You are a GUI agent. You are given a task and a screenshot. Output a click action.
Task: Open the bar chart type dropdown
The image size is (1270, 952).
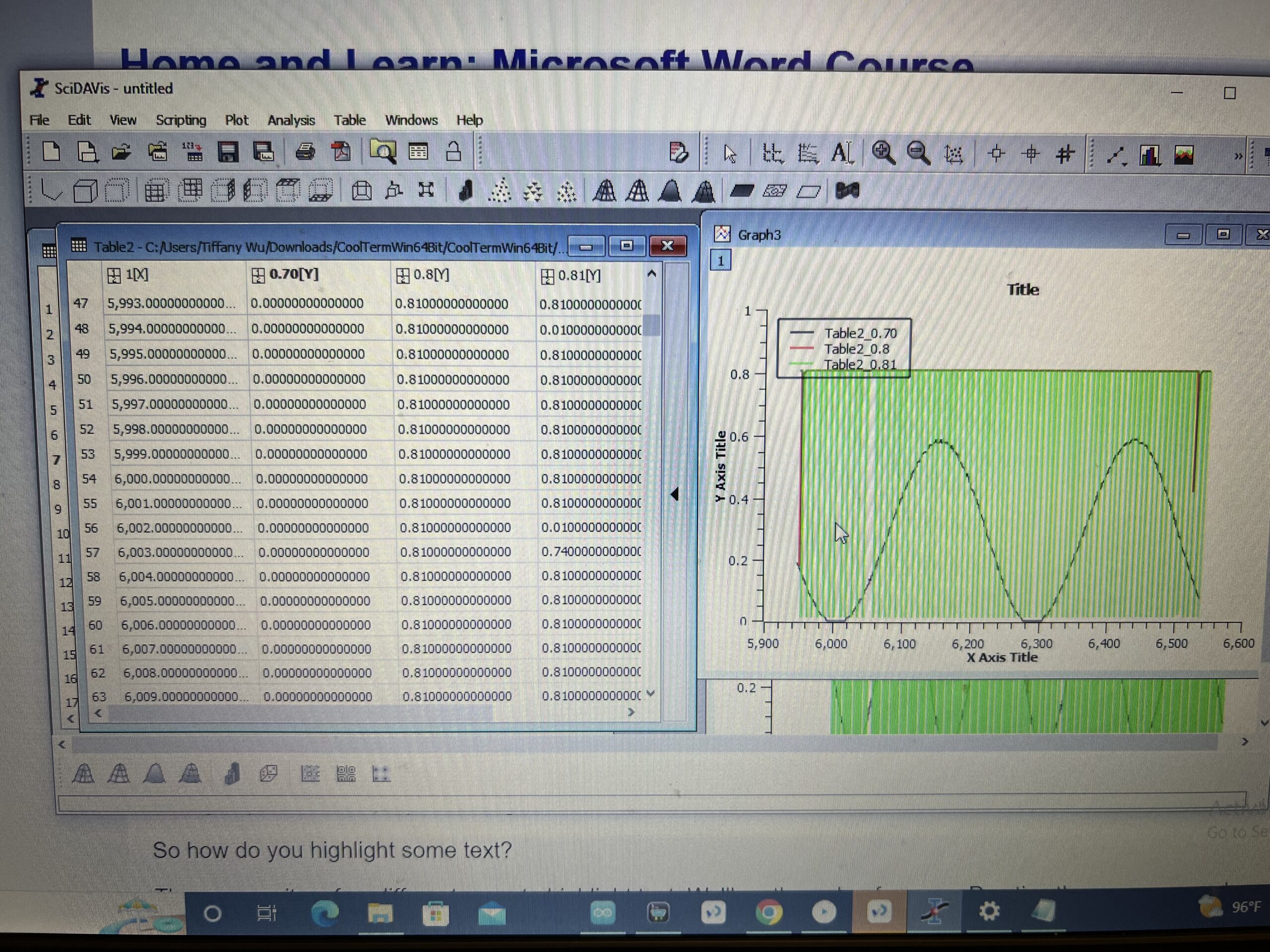(x=1149, y=155)
